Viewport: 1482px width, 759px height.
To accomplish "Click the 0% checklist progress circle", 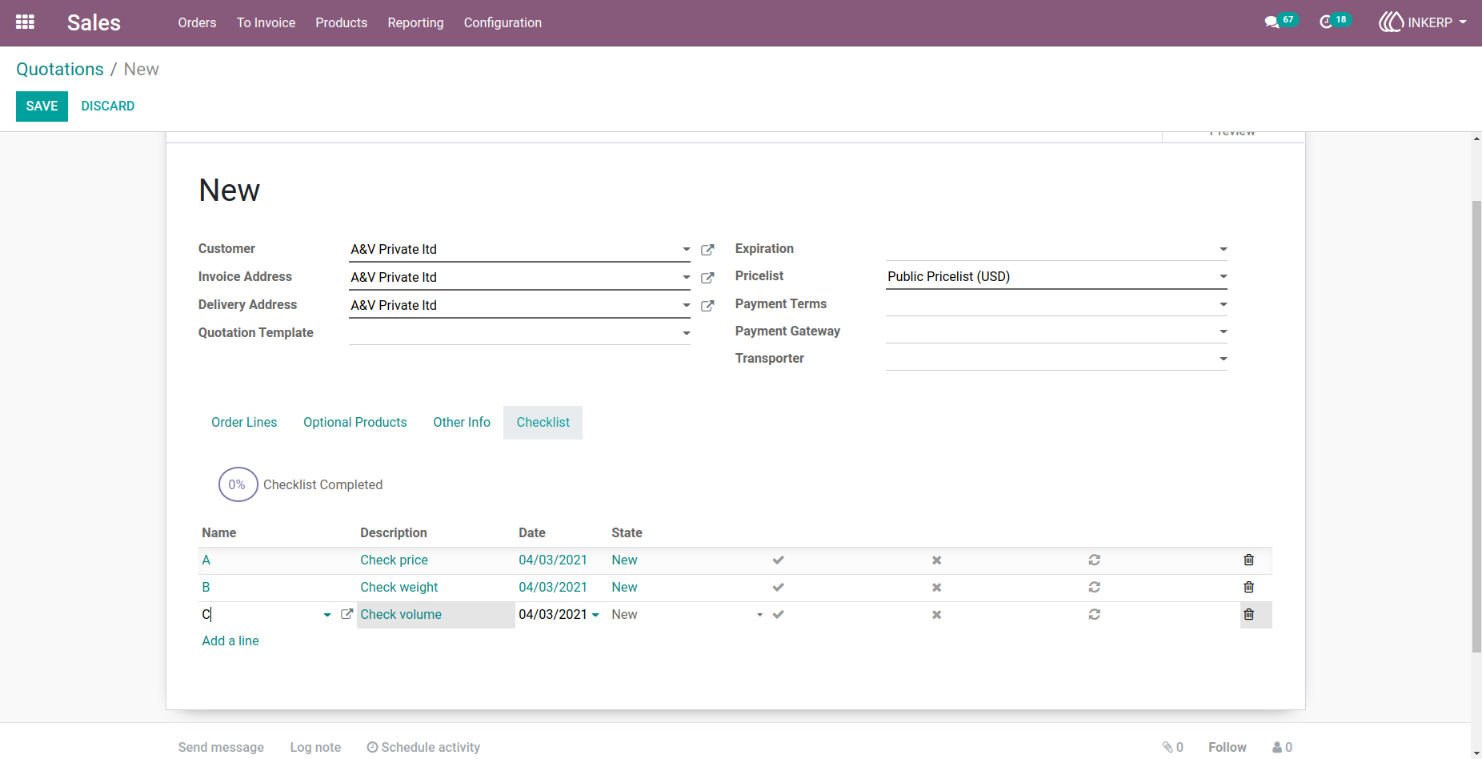I will pos(238,484).
